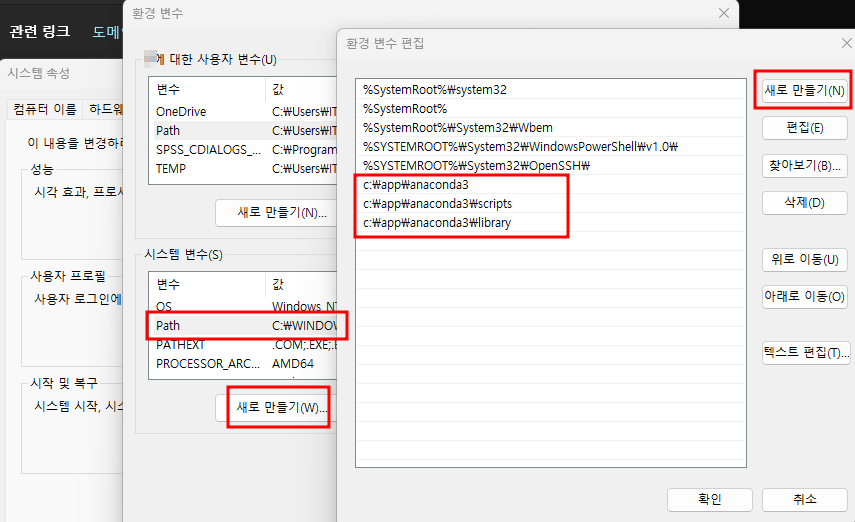Close the 환경 변수 편집 dialog
The width and height of the screenshot is (855, 522).
click(x=846, y=43)
